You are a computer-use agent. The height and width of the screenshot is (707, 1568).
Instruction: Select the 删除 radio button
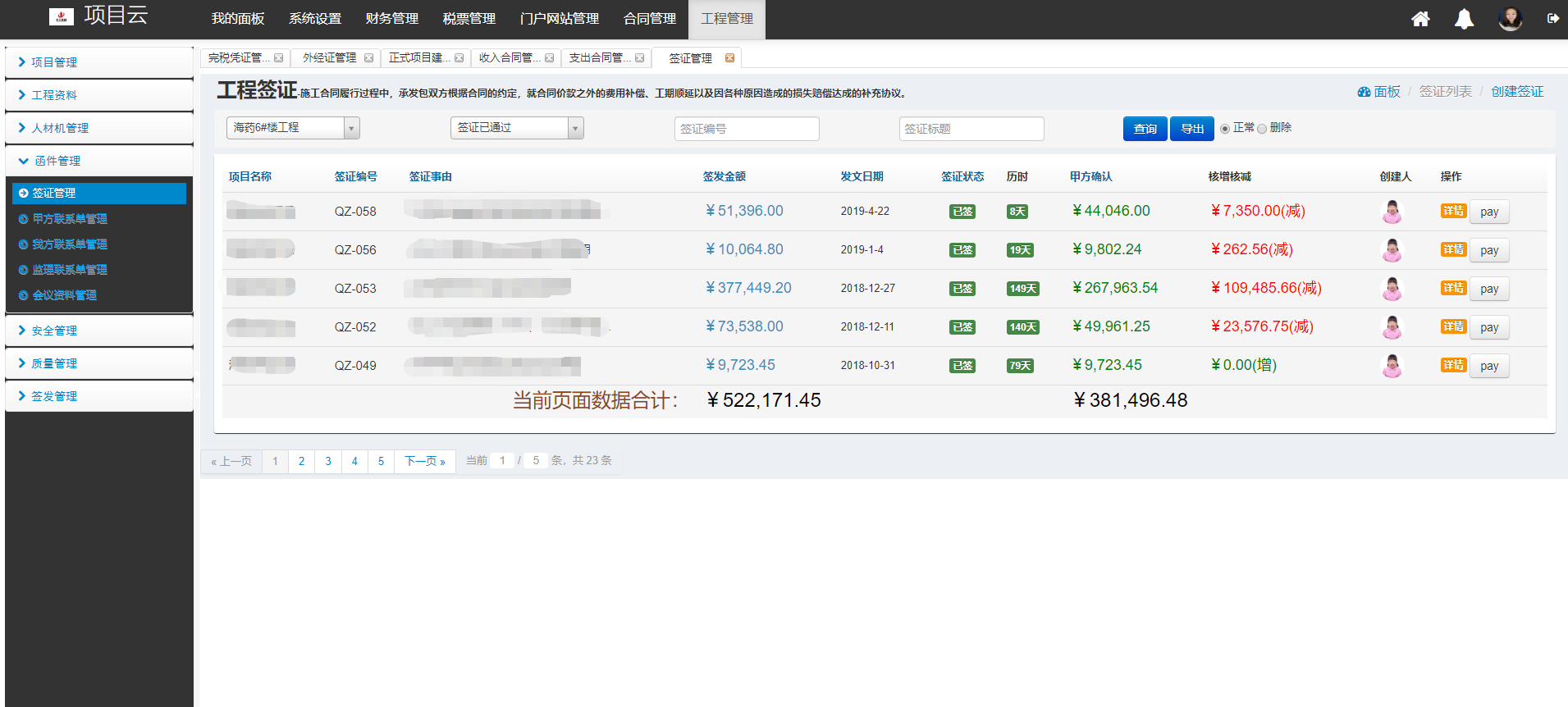1262,129
